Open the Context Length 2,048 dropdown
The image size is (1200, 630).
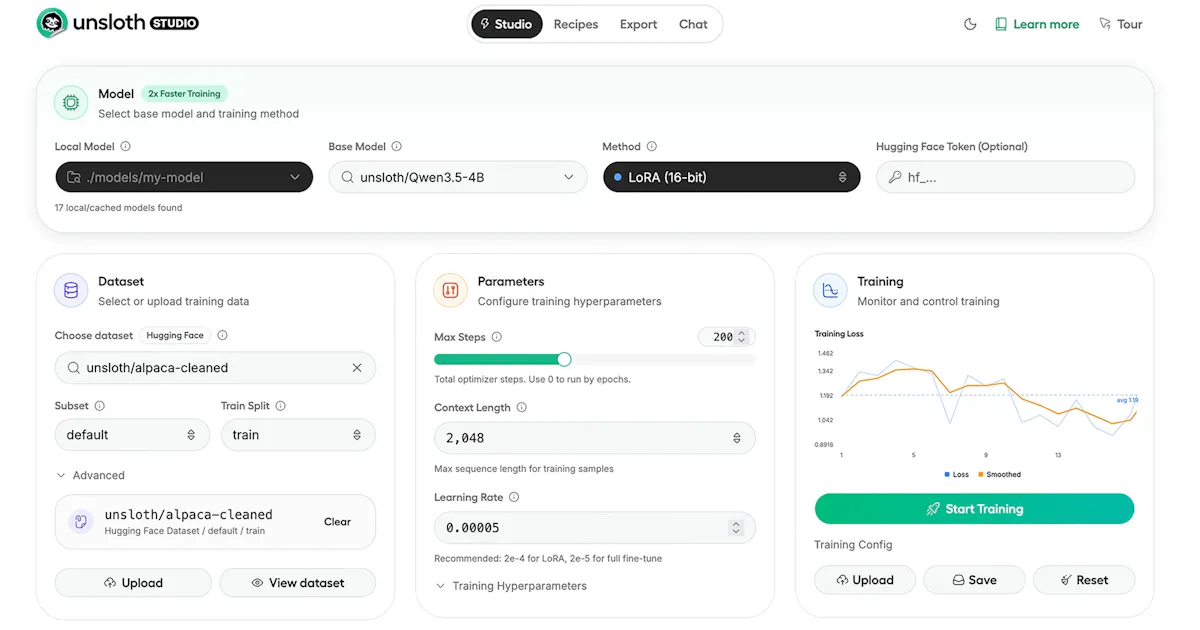pyautogui.click(x=595, y=438)
